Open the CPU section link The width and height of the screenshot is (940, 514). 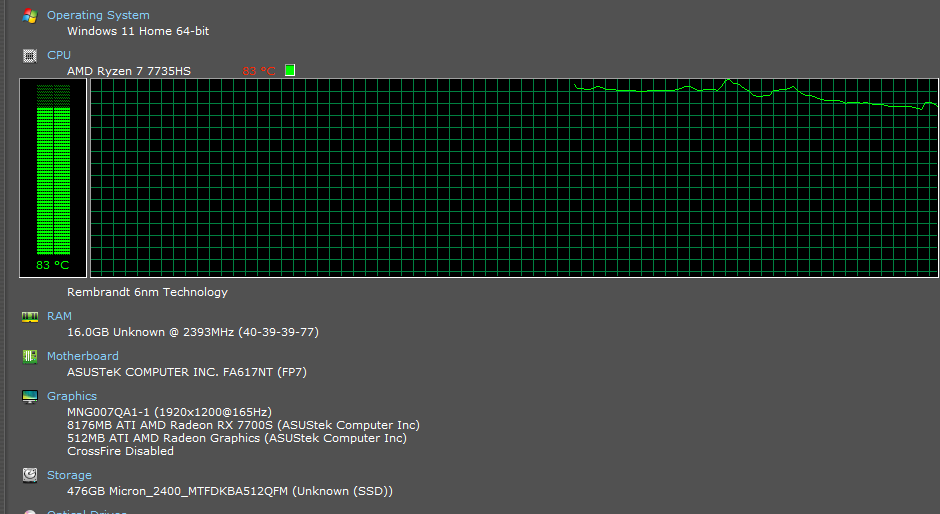click(x=59, y=55)
